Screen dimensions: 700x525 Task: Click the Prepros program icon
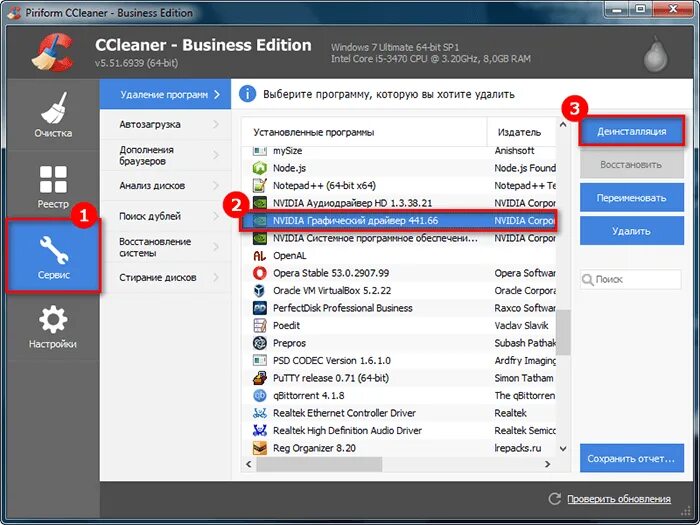coord(259,343)
